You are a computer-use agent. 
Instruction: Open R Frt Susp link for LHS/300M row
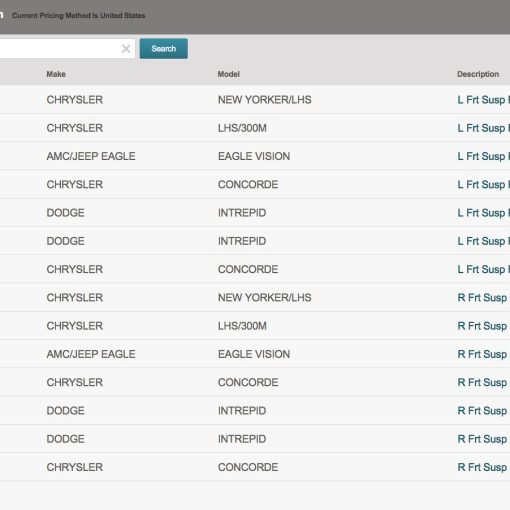point(483,326)
